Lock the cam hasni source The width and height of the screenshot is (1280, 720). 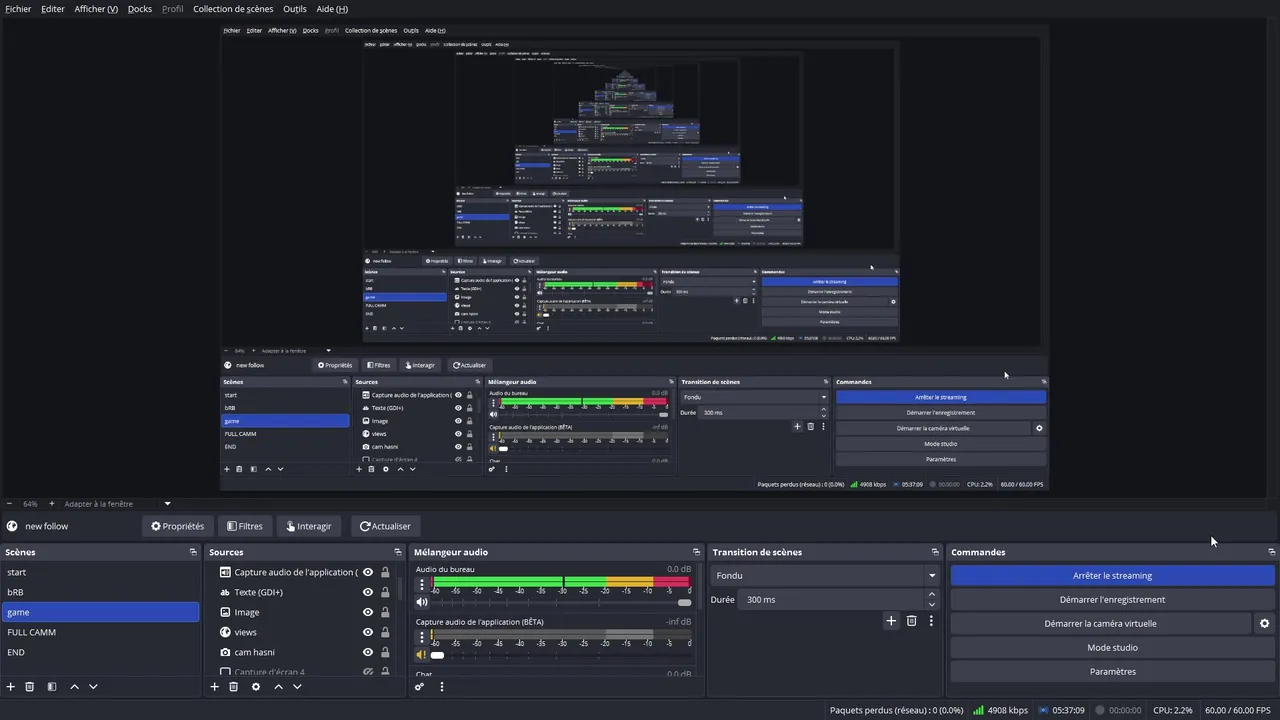[x=385, y=652]
